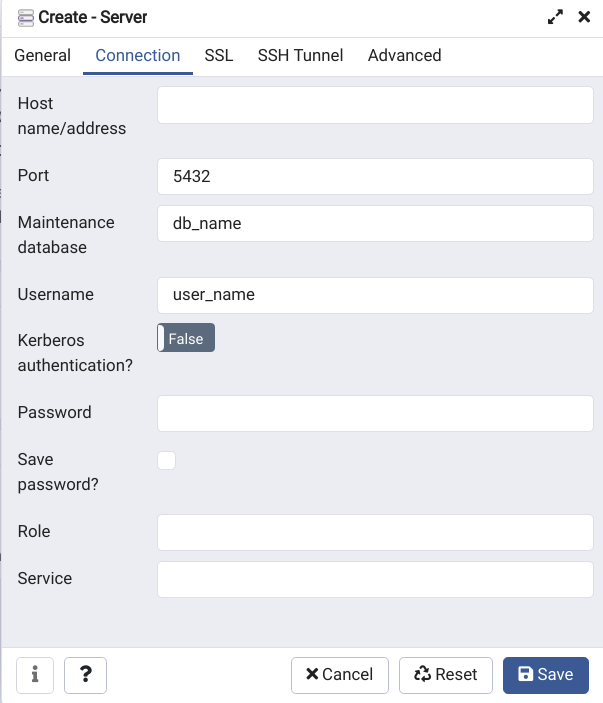This screenshot has width=603, height=703.
Task: Click the Maintenance database field
Action: (x=375, y=223)
